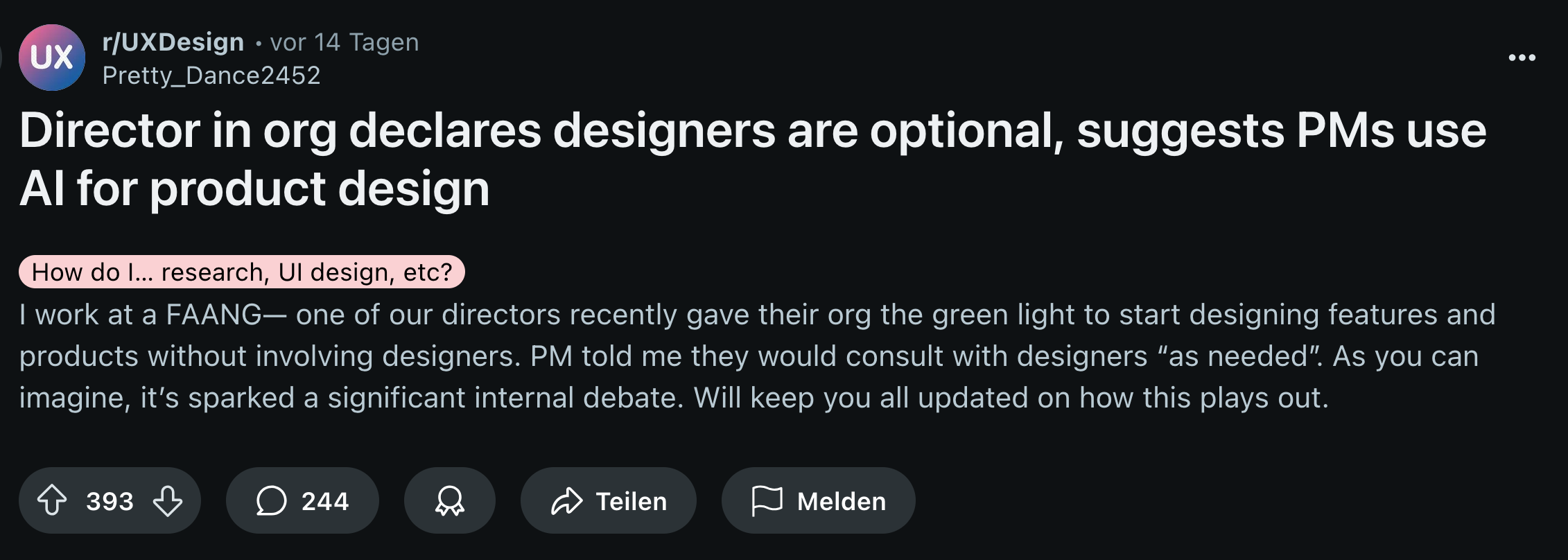Click the Melden button label
The width and height of the screenshot is (1568, 560).
tap(842, 501)
